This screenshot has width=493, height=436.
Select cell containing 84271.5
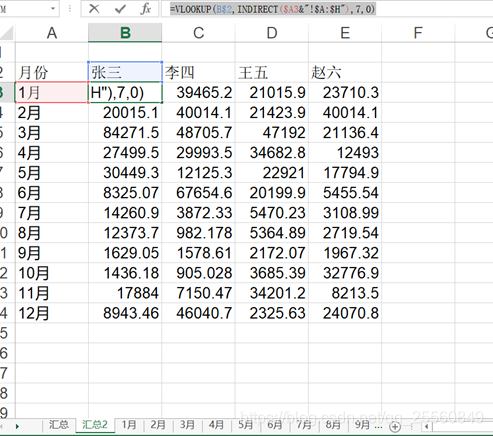(125, 132)
